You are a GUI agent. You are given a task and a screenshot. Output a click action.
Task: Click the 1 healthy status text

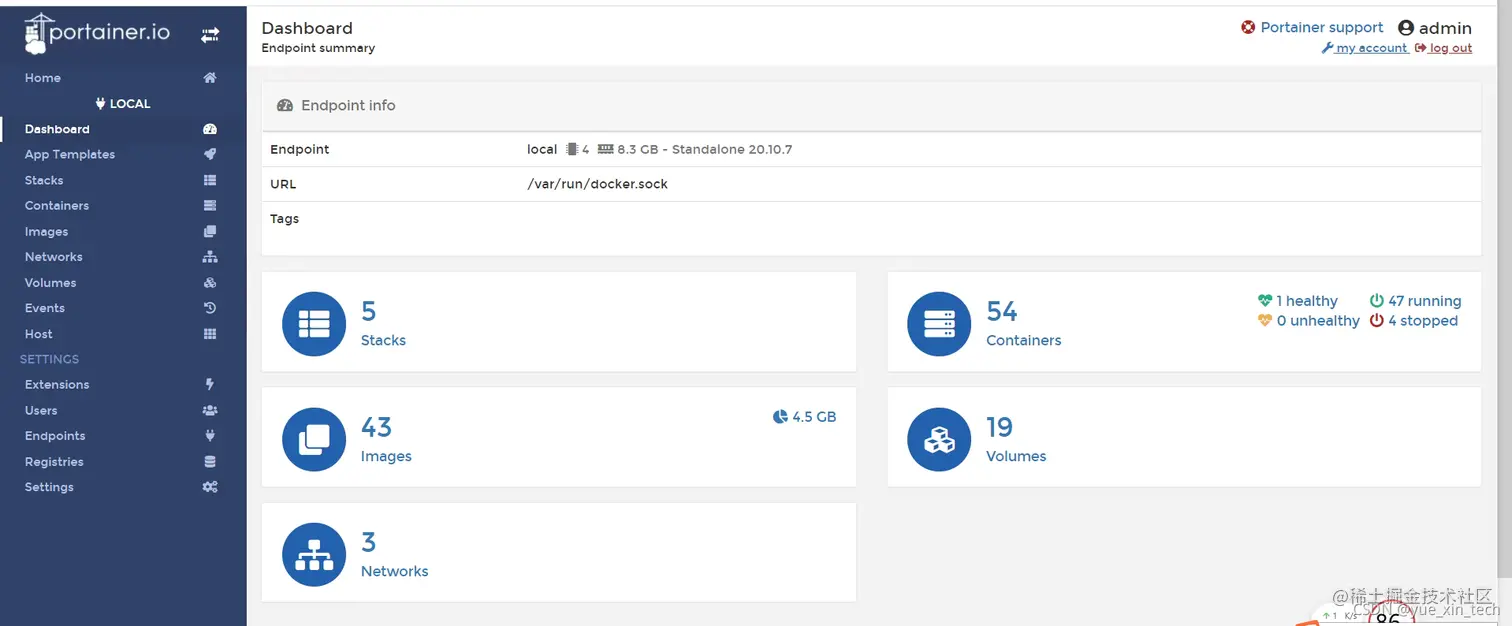(x=1306, y=301)
